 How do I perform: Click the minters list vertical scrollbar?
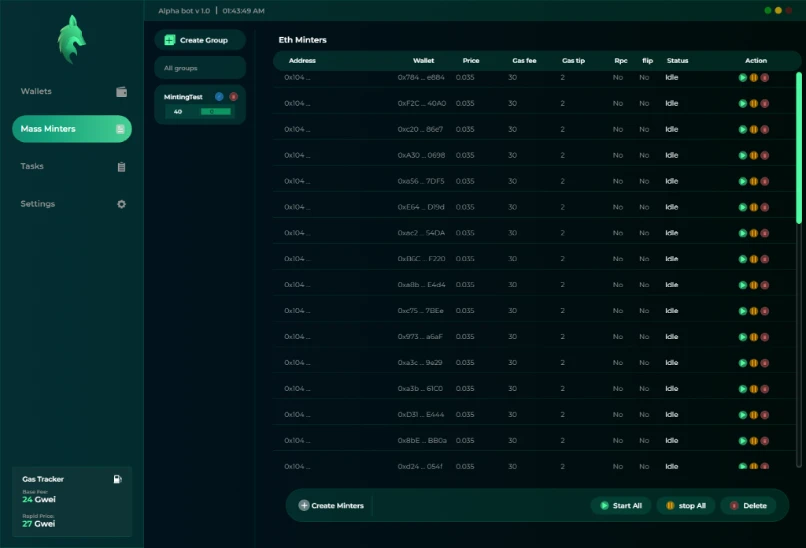click(799, 148)
